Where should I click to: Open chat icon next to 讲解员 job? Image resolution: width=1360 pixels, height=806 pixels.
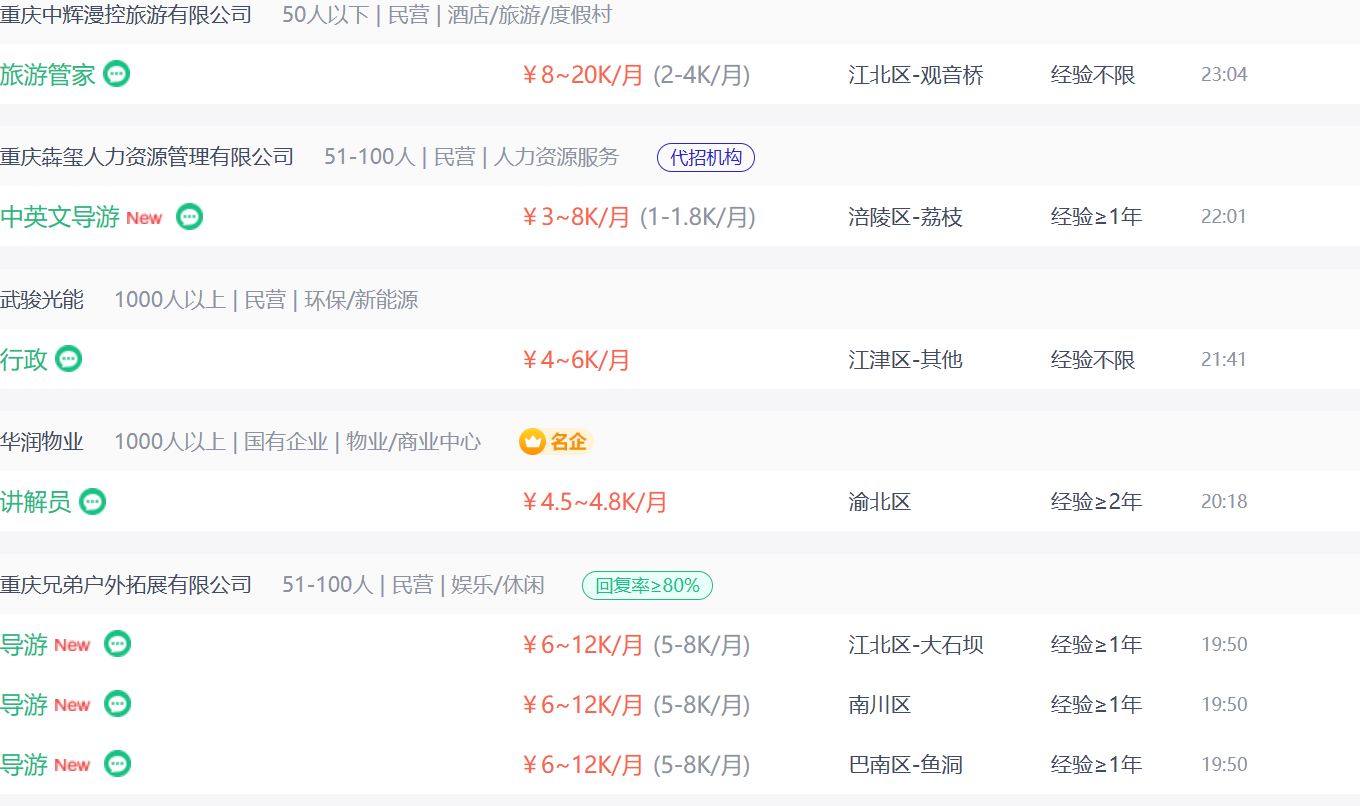click(93, 501)
